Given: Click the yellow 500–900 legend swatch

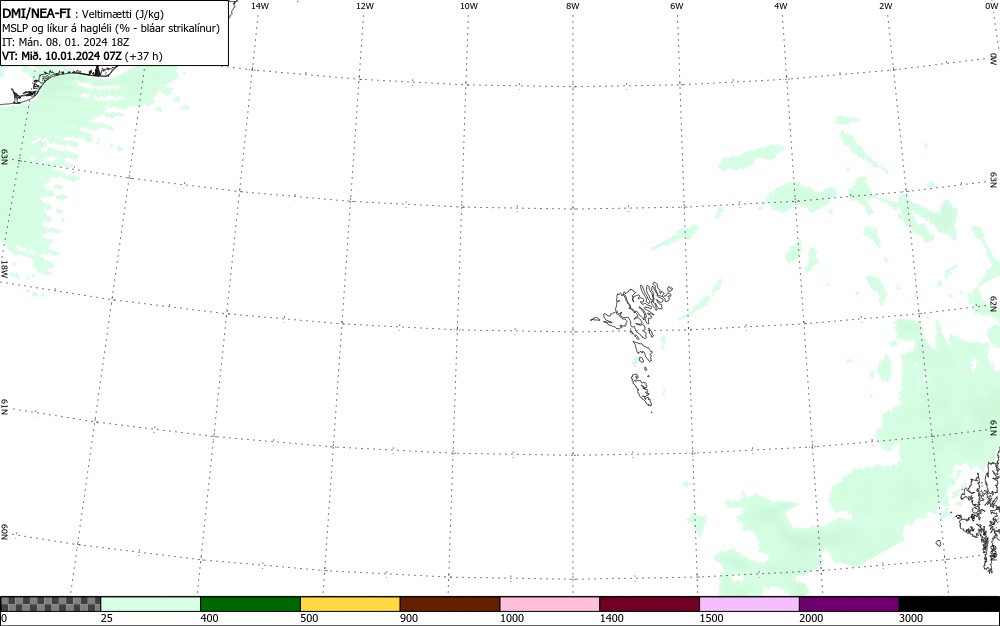Looking at the screenshot, I should click(350, 604).
